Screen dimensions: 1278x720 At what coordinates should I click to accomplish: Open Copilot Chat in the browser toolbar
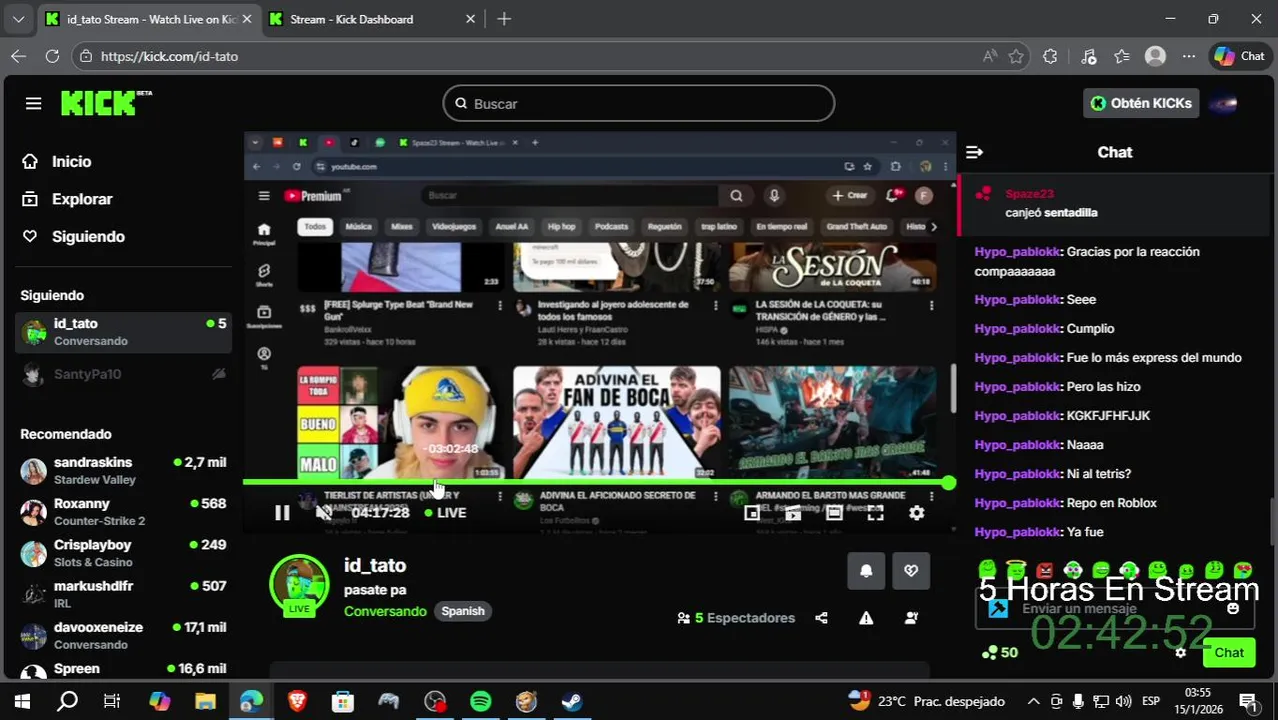pos(1240,56)
